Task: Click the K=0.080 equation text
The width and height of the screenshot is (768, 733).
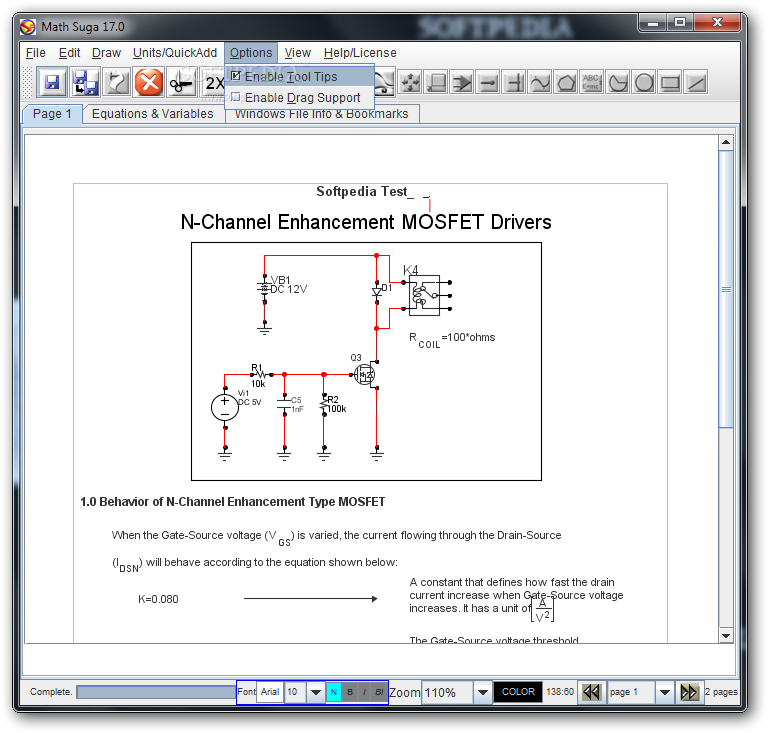Action: click(x=158, y=599)
